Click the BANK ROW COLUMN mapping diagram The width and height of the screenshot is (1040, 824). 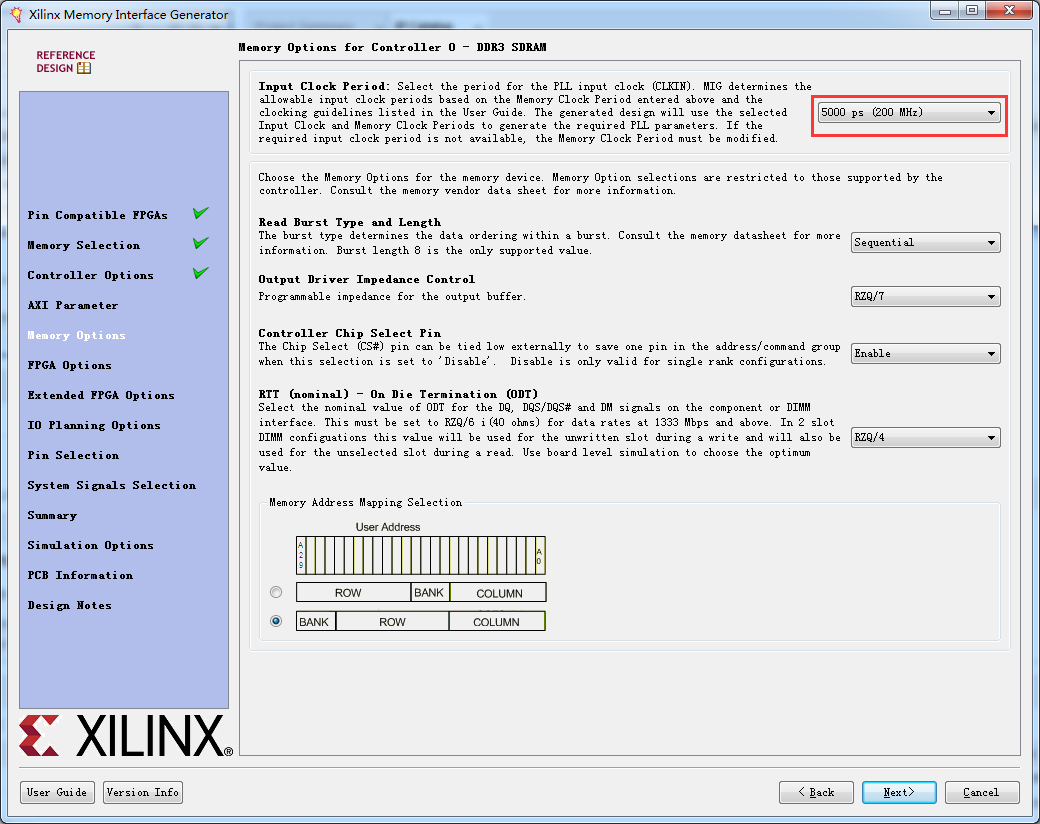click(x=421, y=622)
